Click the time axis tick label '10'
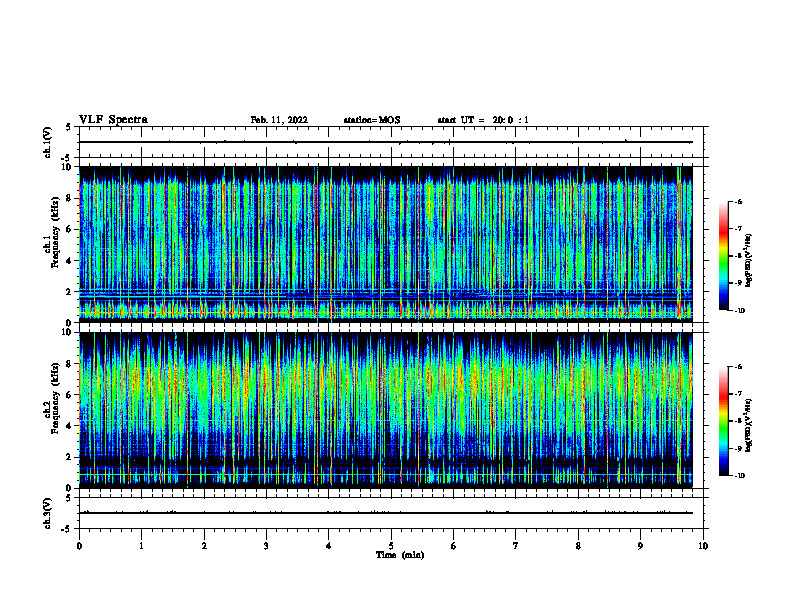The height and width of the screenshot is (612, 792). [x=703, y=546]
